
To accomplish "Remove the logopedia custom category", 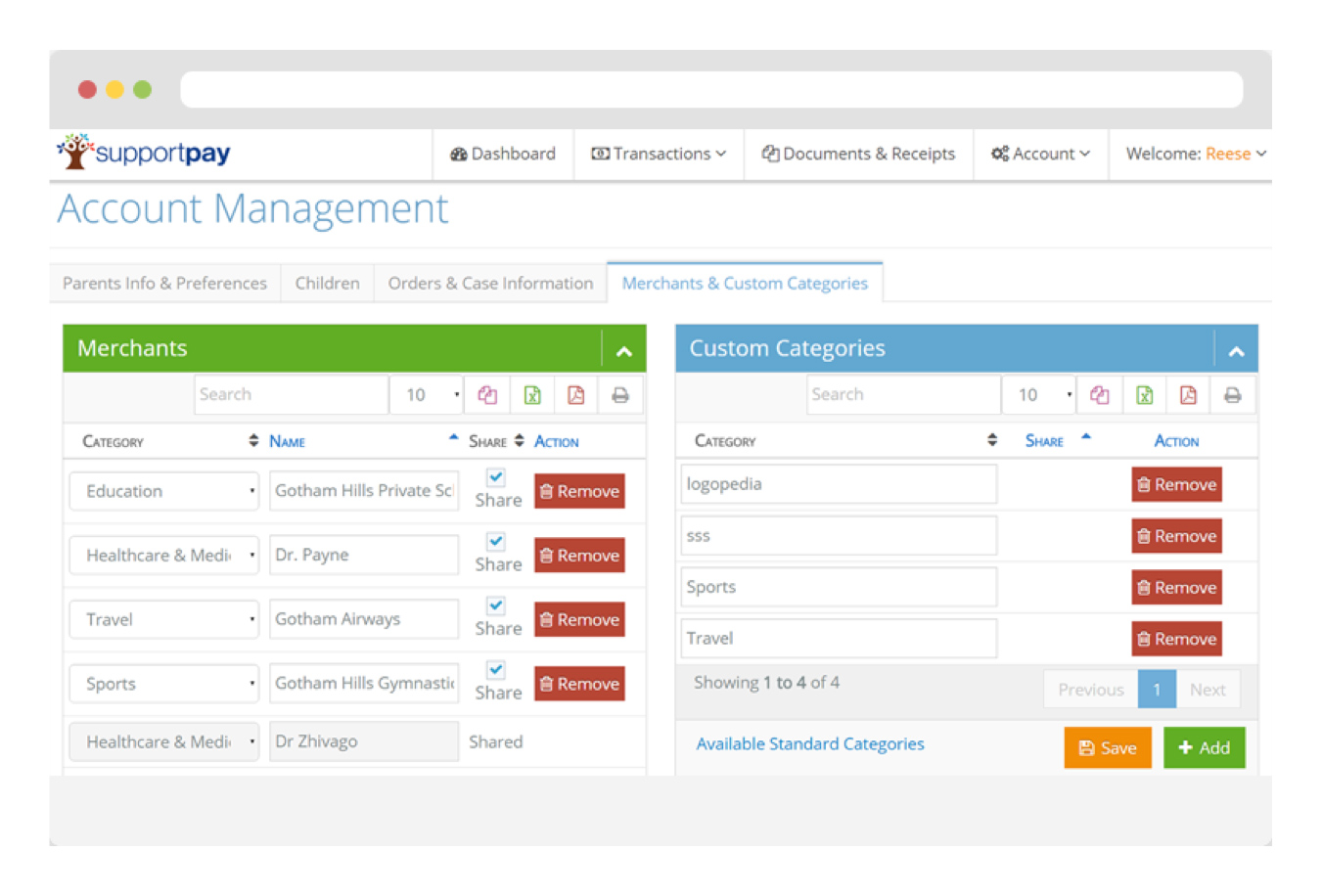I will click(1176, 484).
